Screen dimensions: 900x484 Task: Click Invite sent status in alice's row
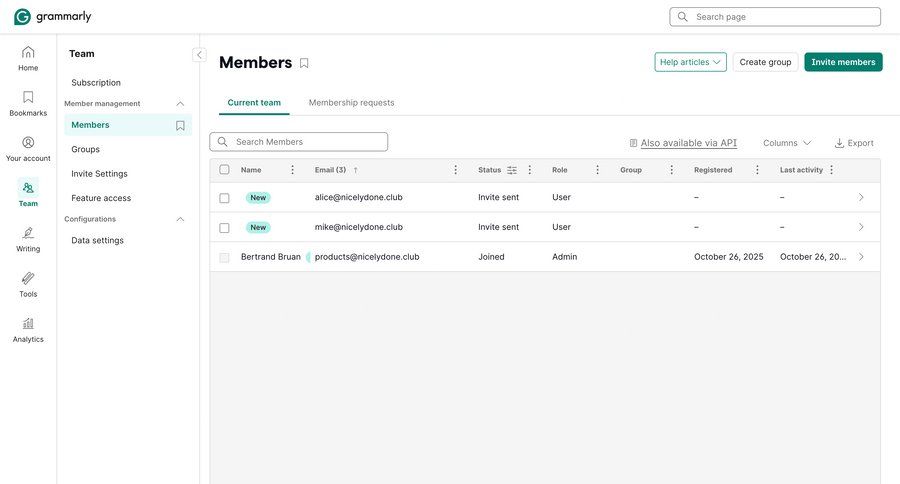(x=498, y=197)
